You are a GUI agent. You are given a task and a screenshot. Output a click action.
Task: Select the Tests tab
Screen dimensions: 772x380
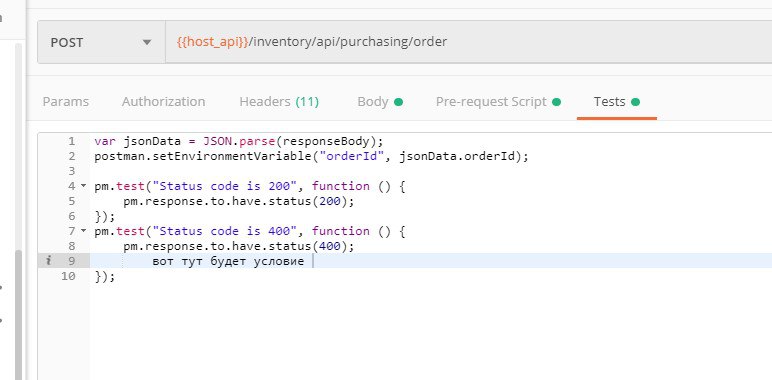point(616,102)
